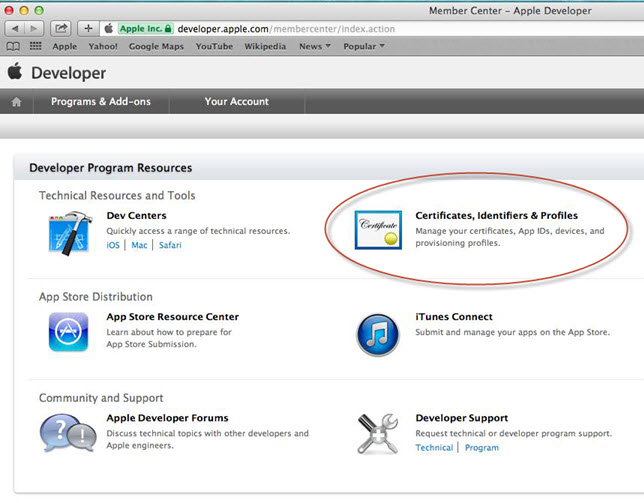Click the Dev Centers Xcode hammer icon
Viewport: 644px width, 503px height.
[x=70, y=232]
